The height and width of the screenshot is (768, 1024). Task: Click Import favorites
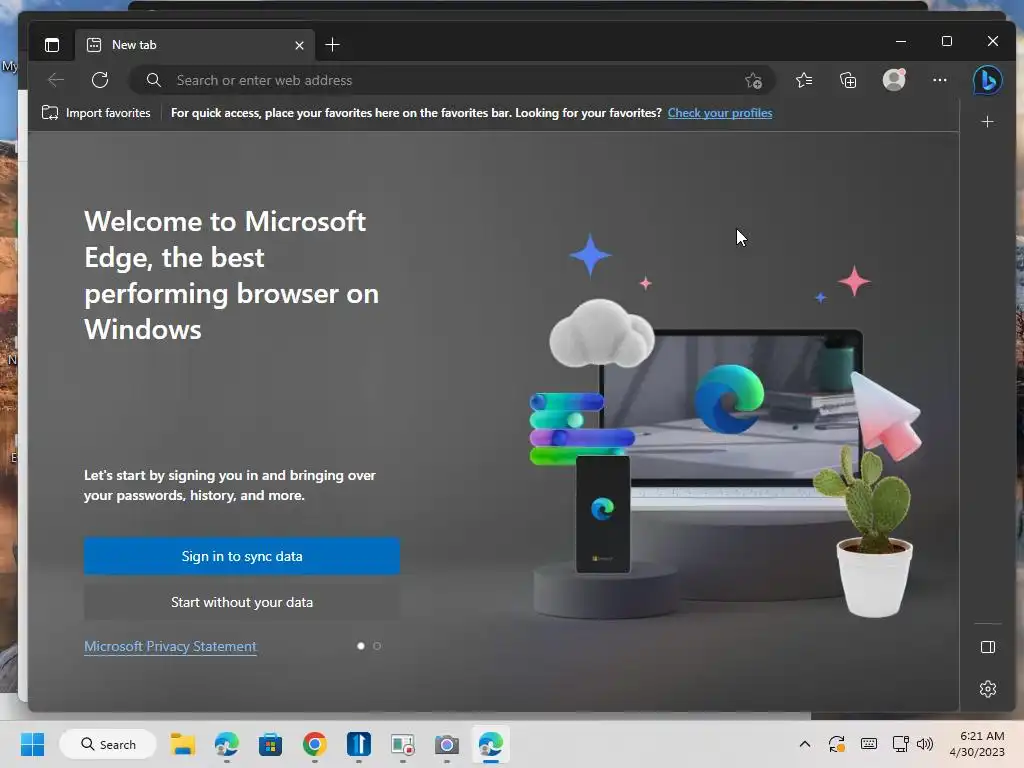[96, 113]
